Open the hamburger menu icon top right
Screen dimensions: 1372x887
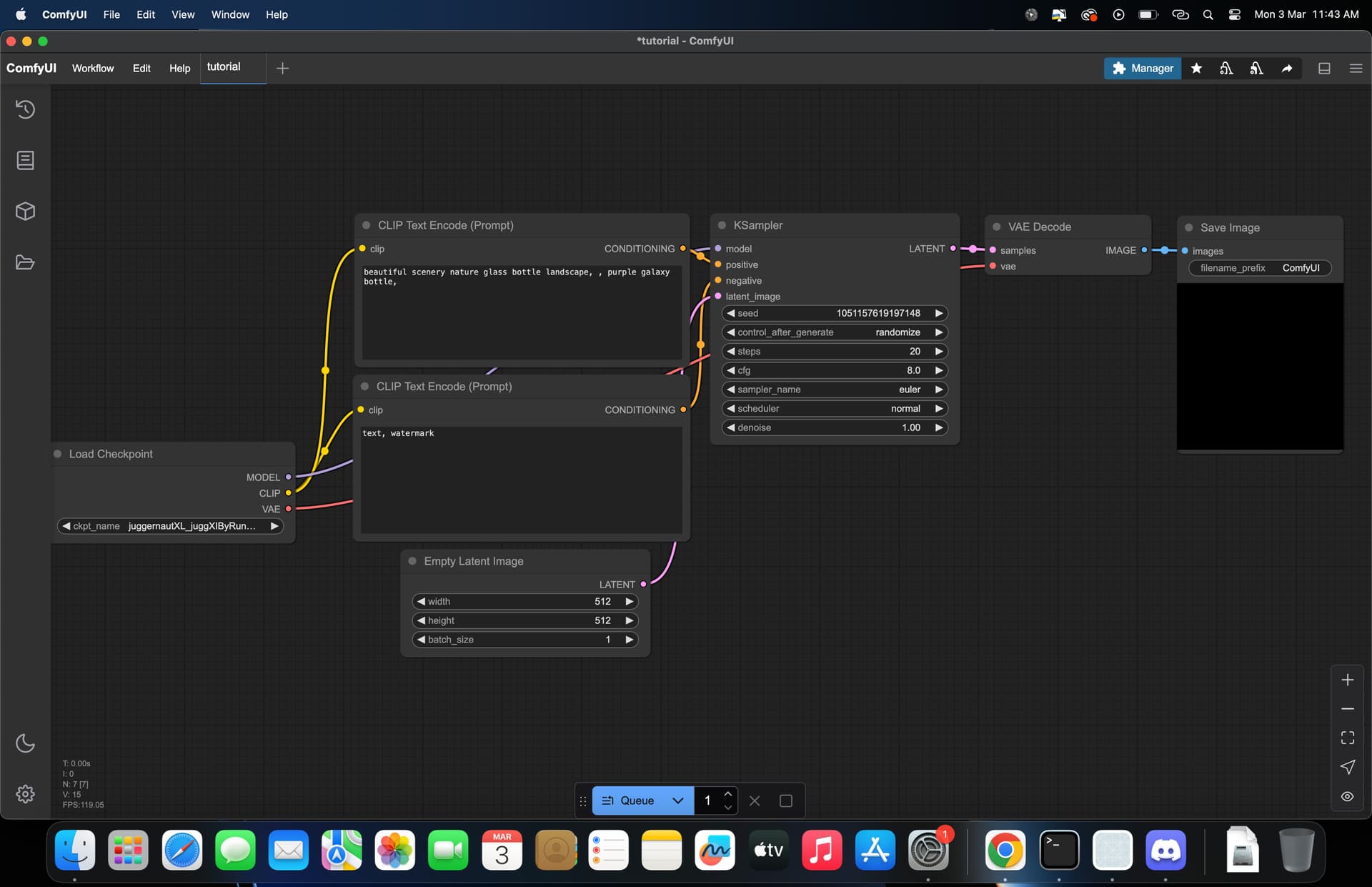(1356, 68)
